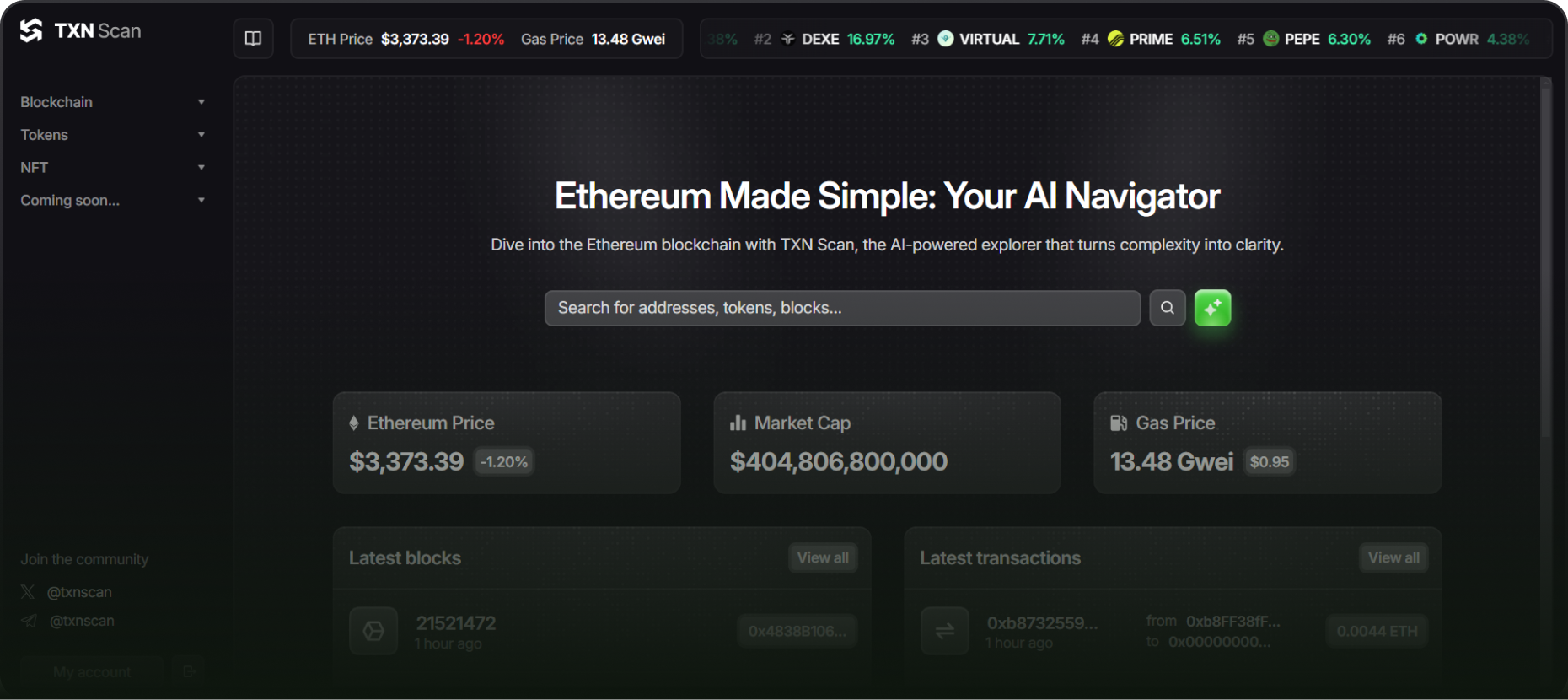Open the green AI sparkle assistant
Image resolution: width=1568 pixels, height=700 pixels.
1212,308
